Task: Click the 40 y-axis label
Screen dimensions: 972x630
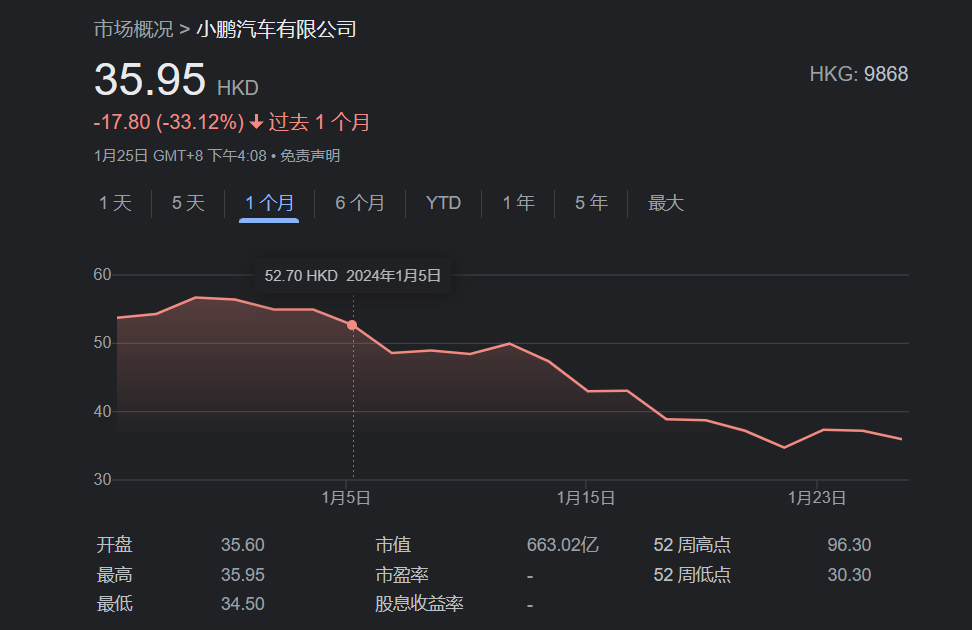Action: (x=102, y=411)
